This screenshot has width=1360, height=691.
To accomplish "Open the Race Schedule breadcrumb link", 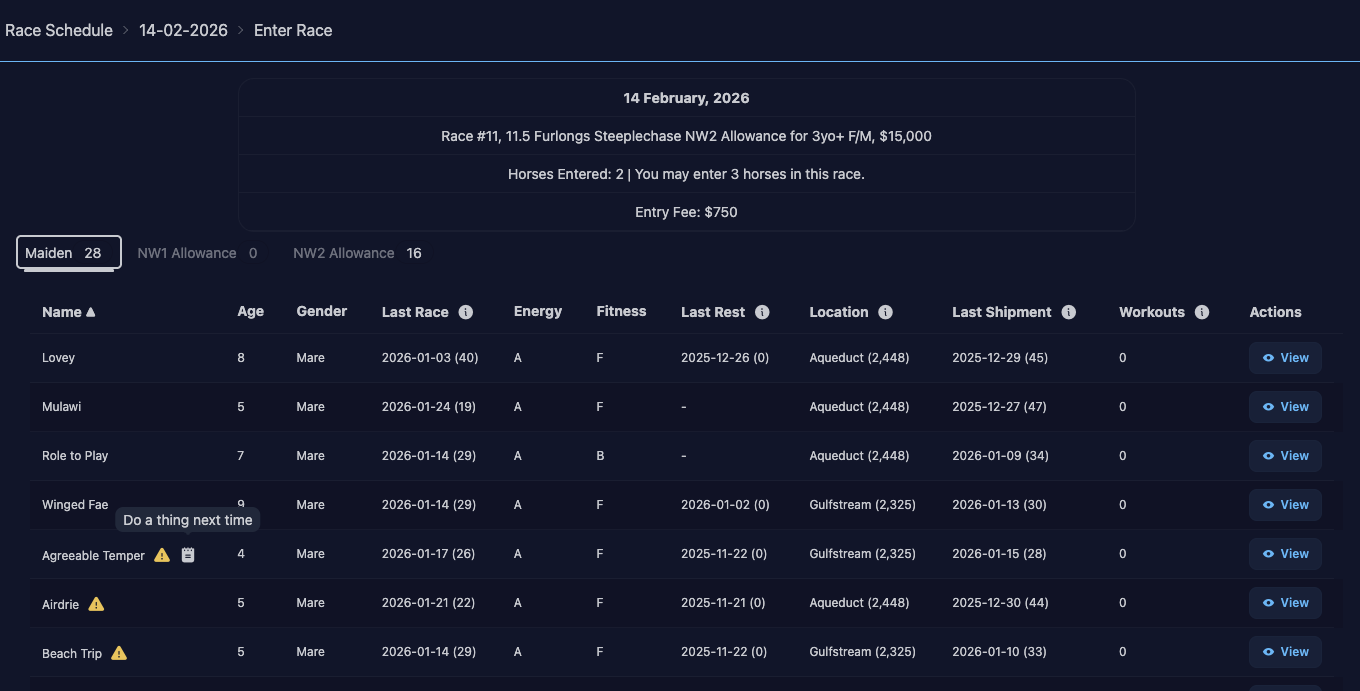I will coord(59,30).
